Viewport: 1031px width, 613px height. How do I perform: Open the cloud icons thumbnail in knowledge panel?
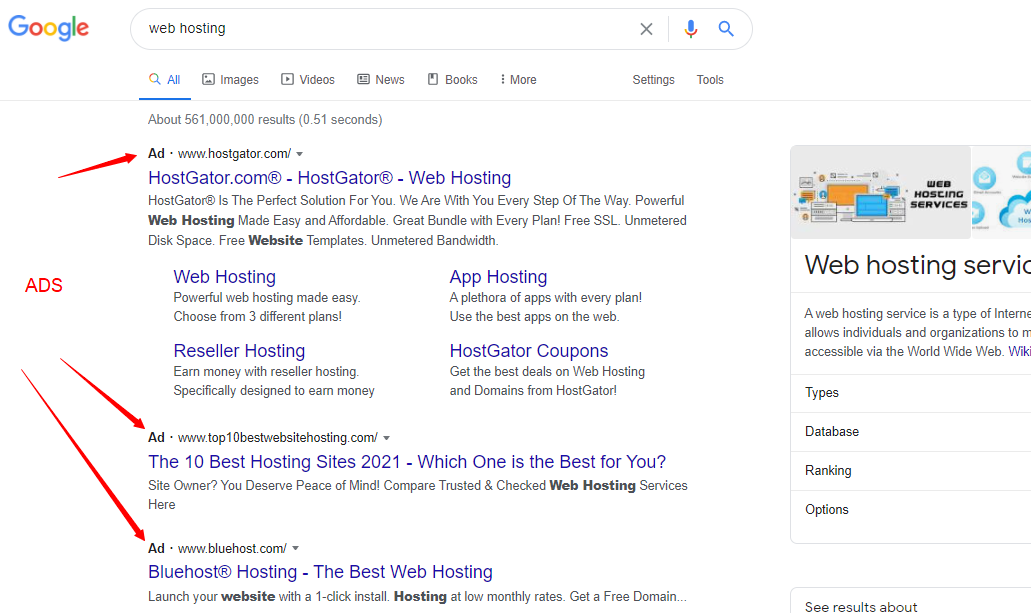click(x=1001, y=192)
